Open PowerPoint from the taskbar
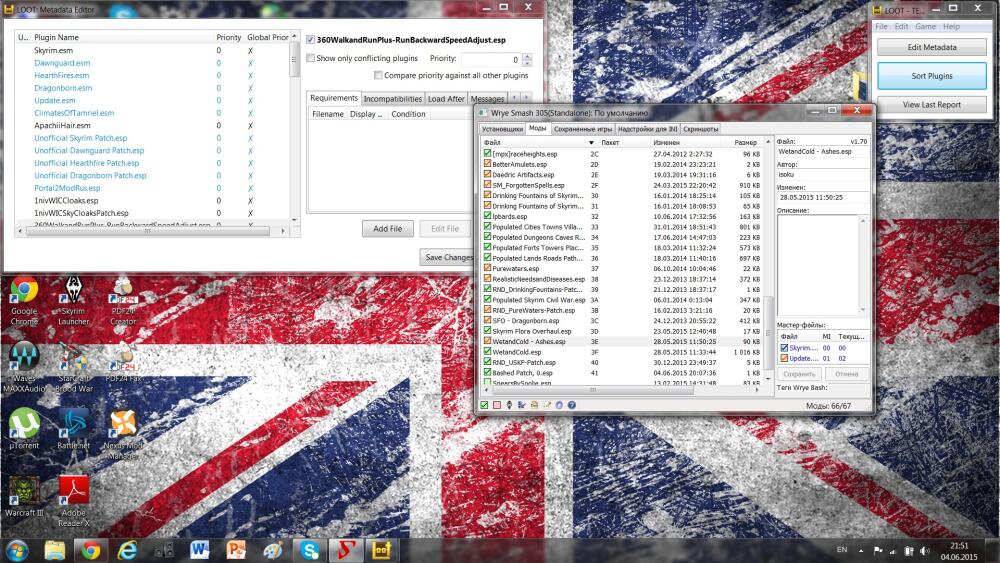The height and width of the screenshot is (563, 1000). click(236, 550)
